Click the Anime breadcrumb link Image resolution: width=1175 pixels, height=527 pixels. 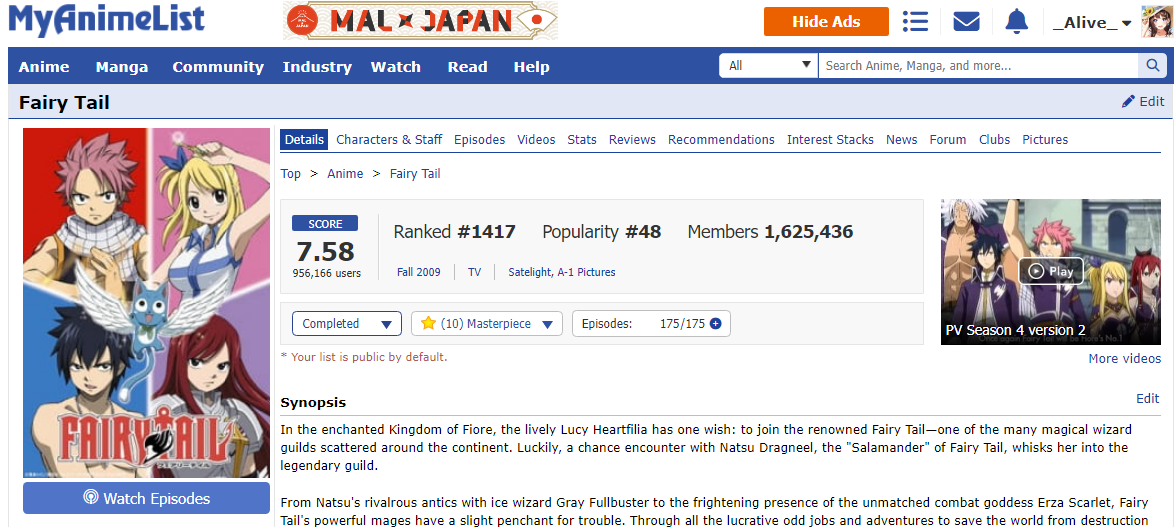coord(345,174)
